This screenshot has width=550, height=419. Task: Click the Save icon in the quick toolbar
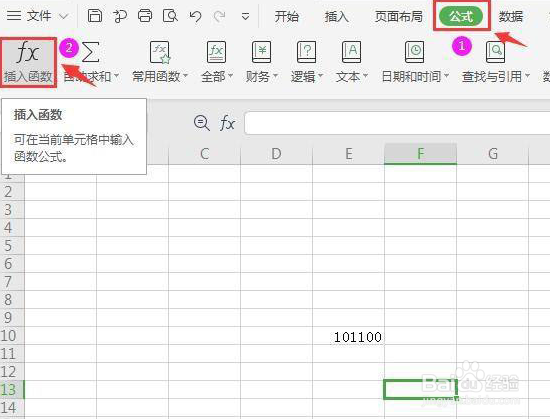coord(95,16)
